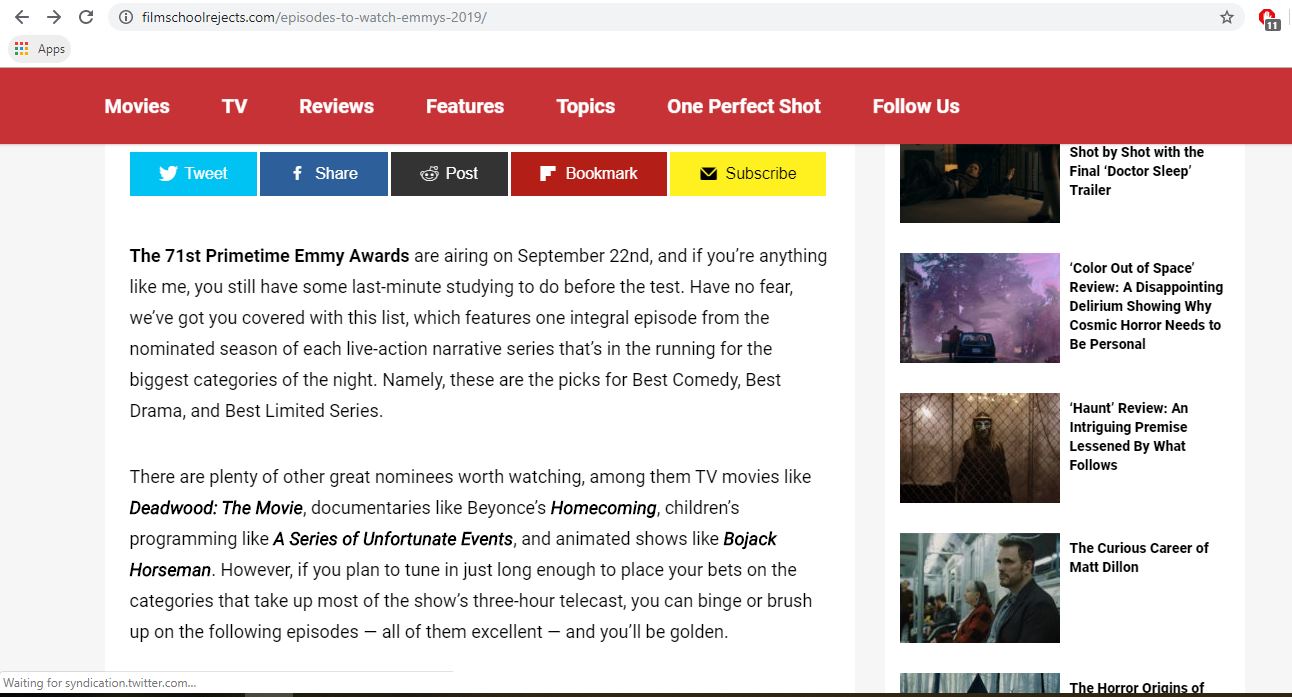Open the Movies menu

[137, 106]
